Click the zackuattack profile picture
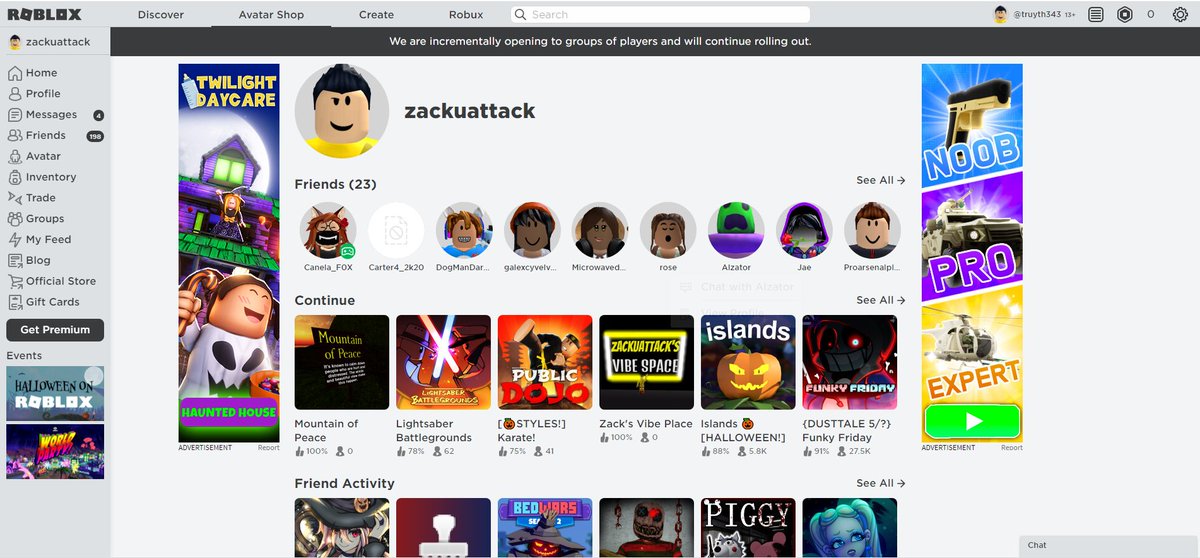1200x558 pixels. point(342,111)
